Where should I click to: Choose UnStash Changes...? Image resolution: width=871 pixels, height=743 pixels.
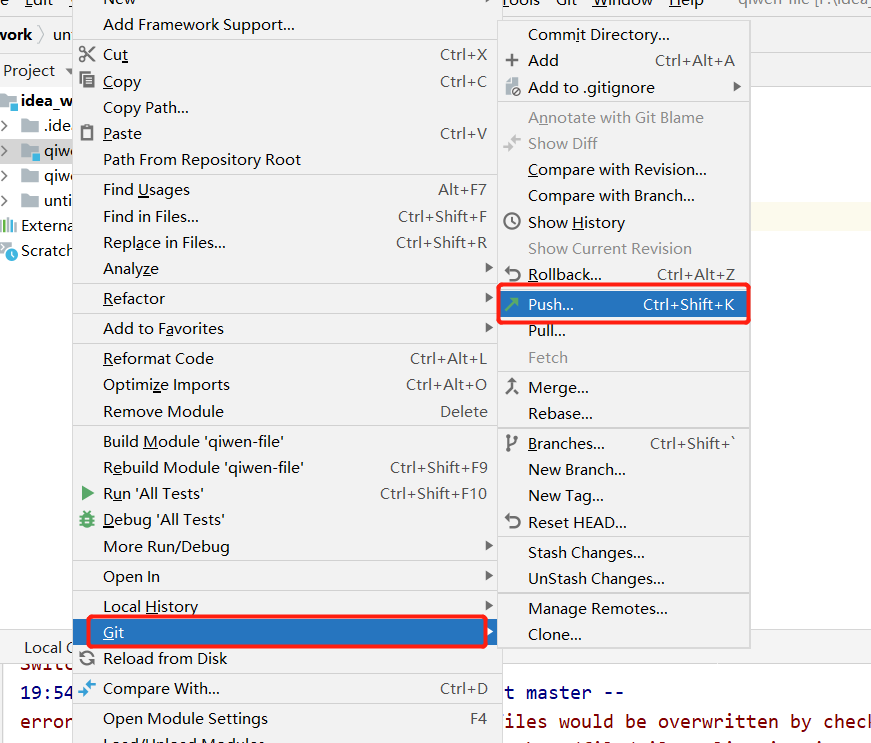pos(624,579)
